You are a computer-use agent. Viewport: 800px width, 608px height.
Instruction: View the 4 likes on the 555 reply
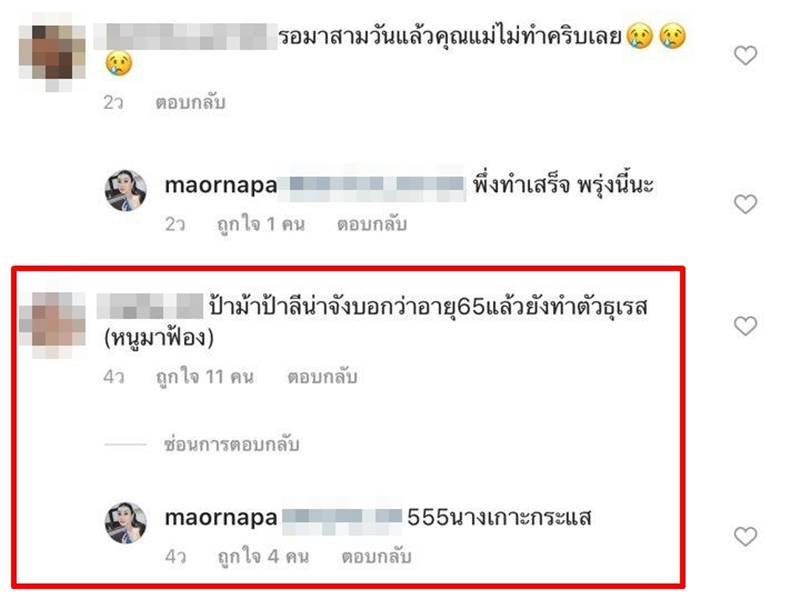[x=263, y=556]
